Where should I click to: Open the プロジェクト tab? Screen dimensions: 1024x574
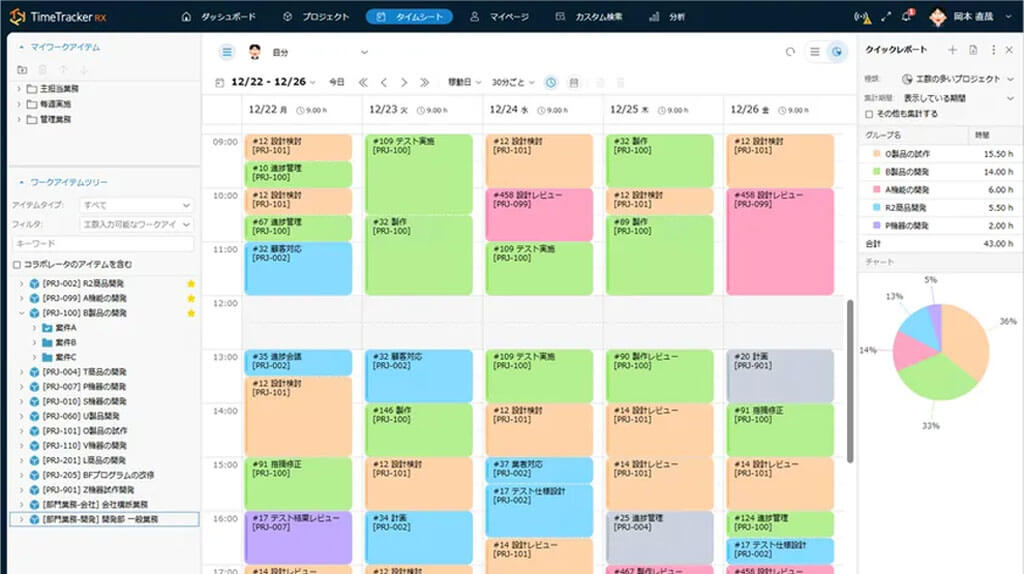coord(317,17)
